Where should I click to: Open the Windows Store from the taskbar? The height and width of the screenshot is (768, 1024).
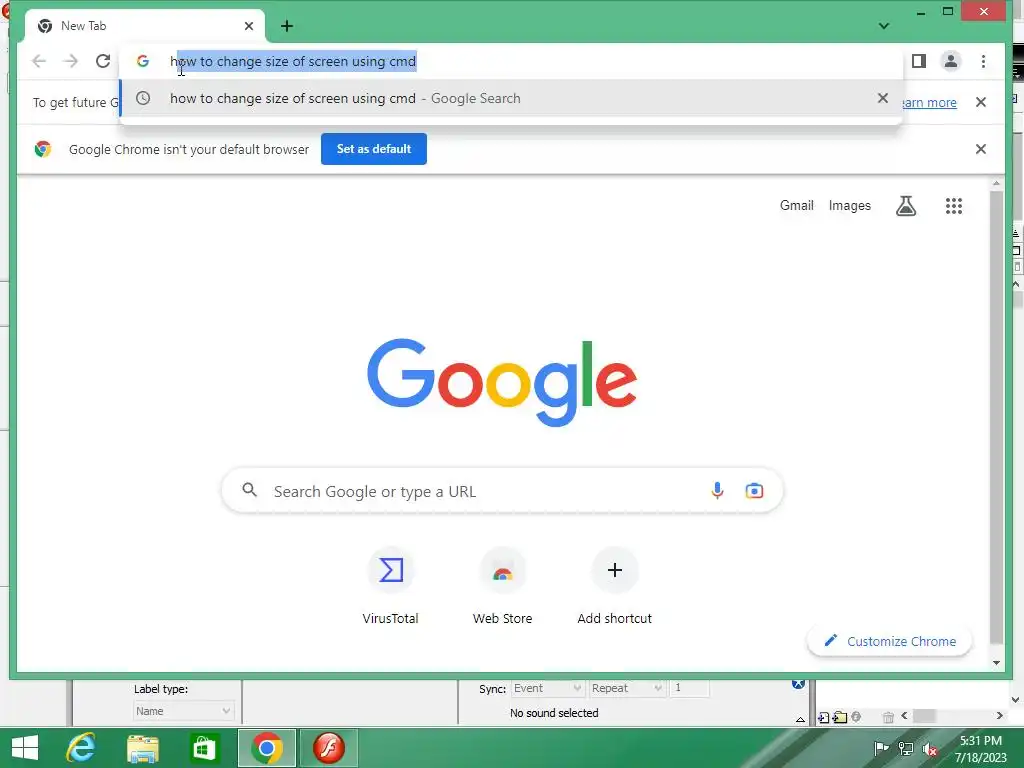coord(204,748)
